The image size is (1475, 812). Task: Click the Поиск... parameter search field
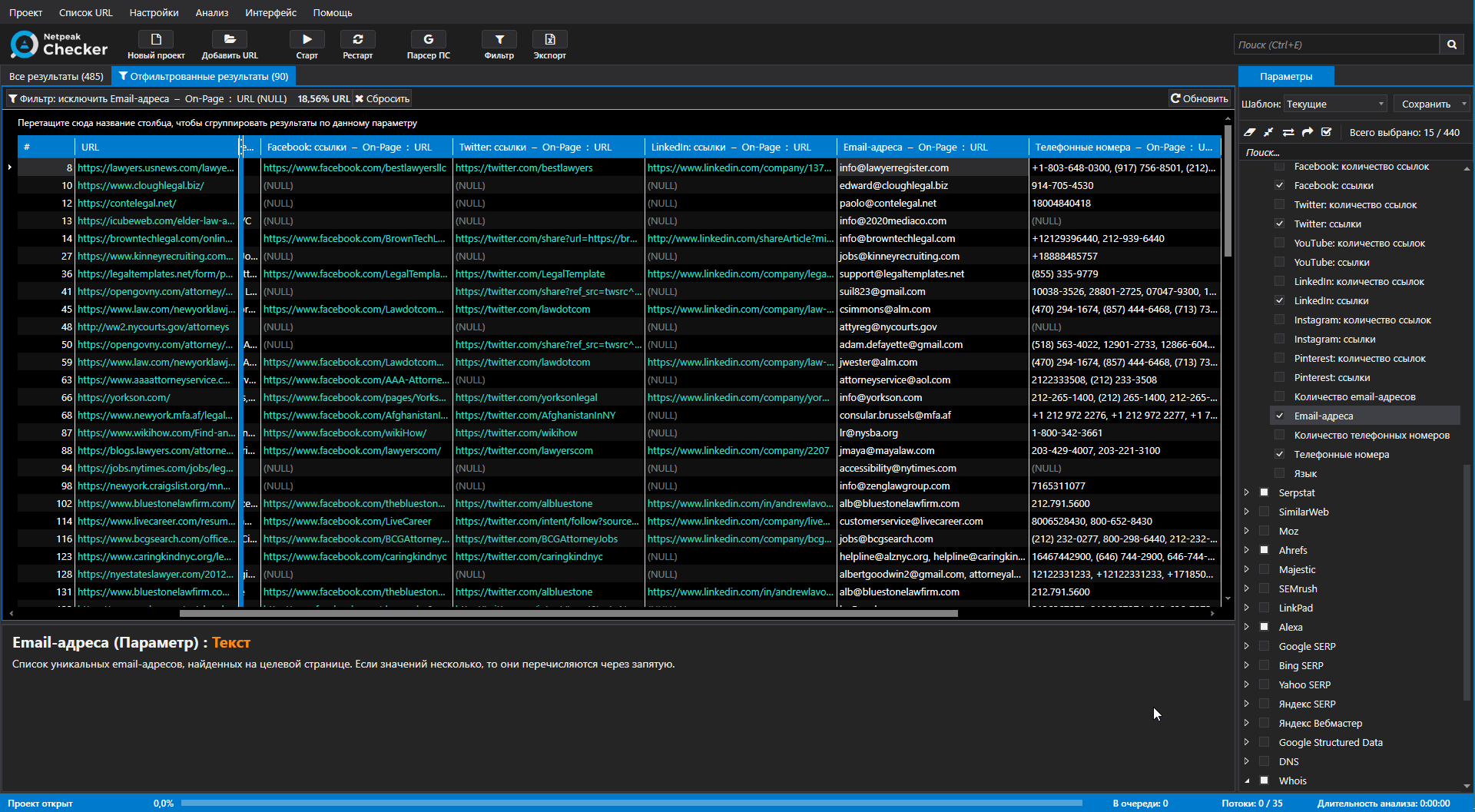point(1352,152)
